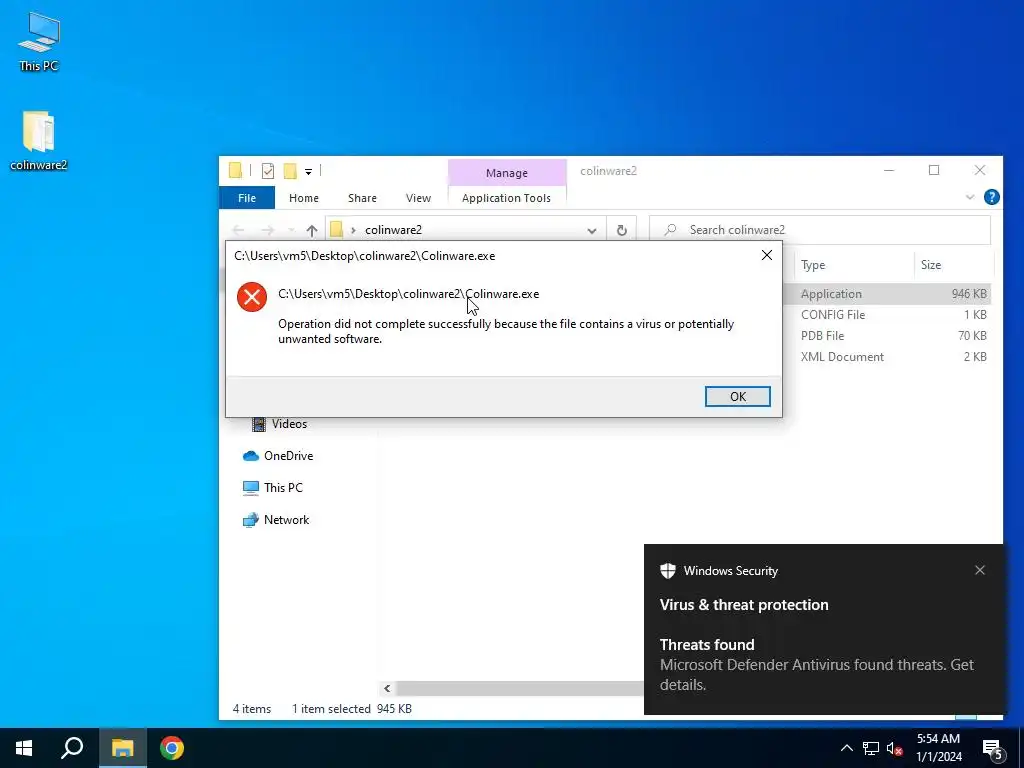Dismiss the Windows Security notification

click(980, 570)
